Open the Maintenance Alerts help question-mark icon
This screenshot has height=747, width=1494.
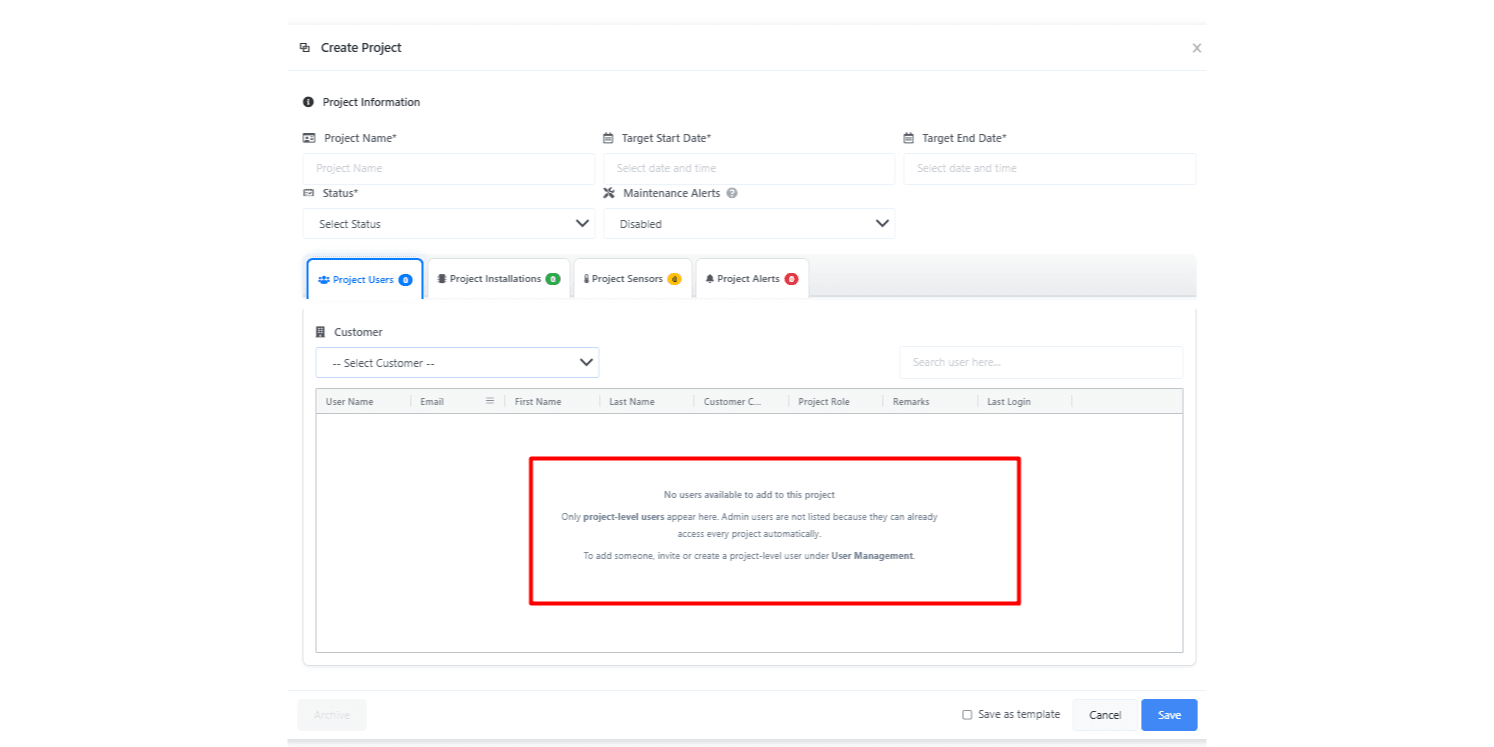click(732, 193)
